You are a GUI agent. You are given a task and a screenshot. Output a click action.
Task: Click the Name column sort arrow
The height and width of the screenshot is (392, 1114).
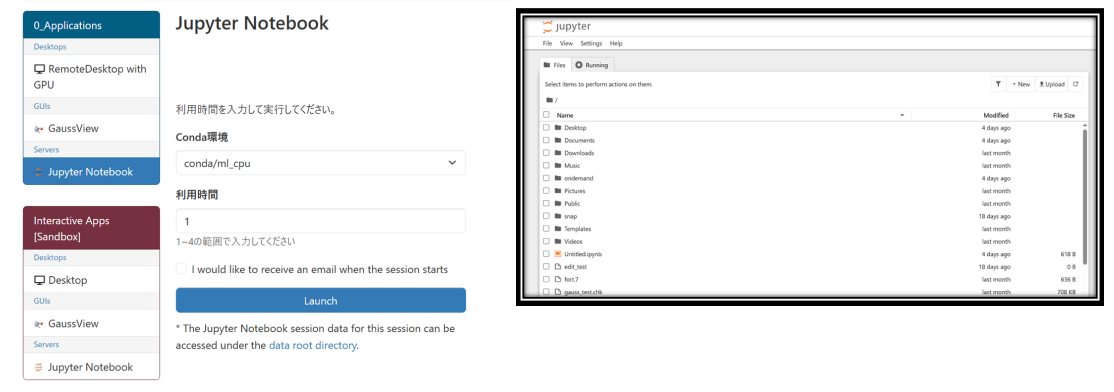[x=902, y=115]
